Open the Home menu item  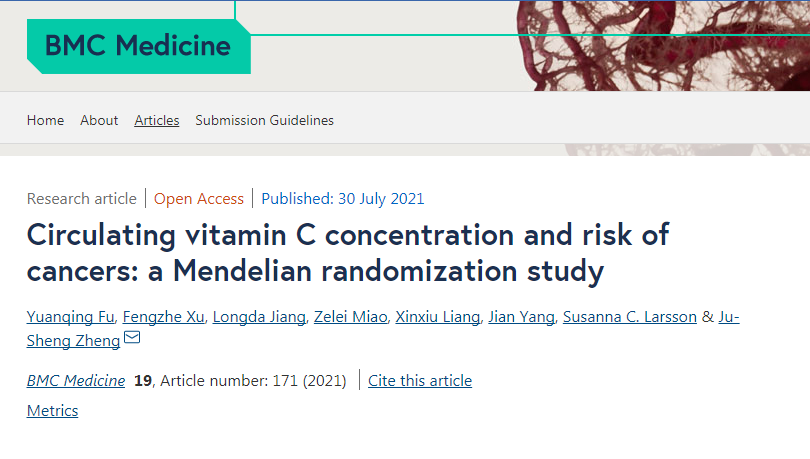[45, 120]
